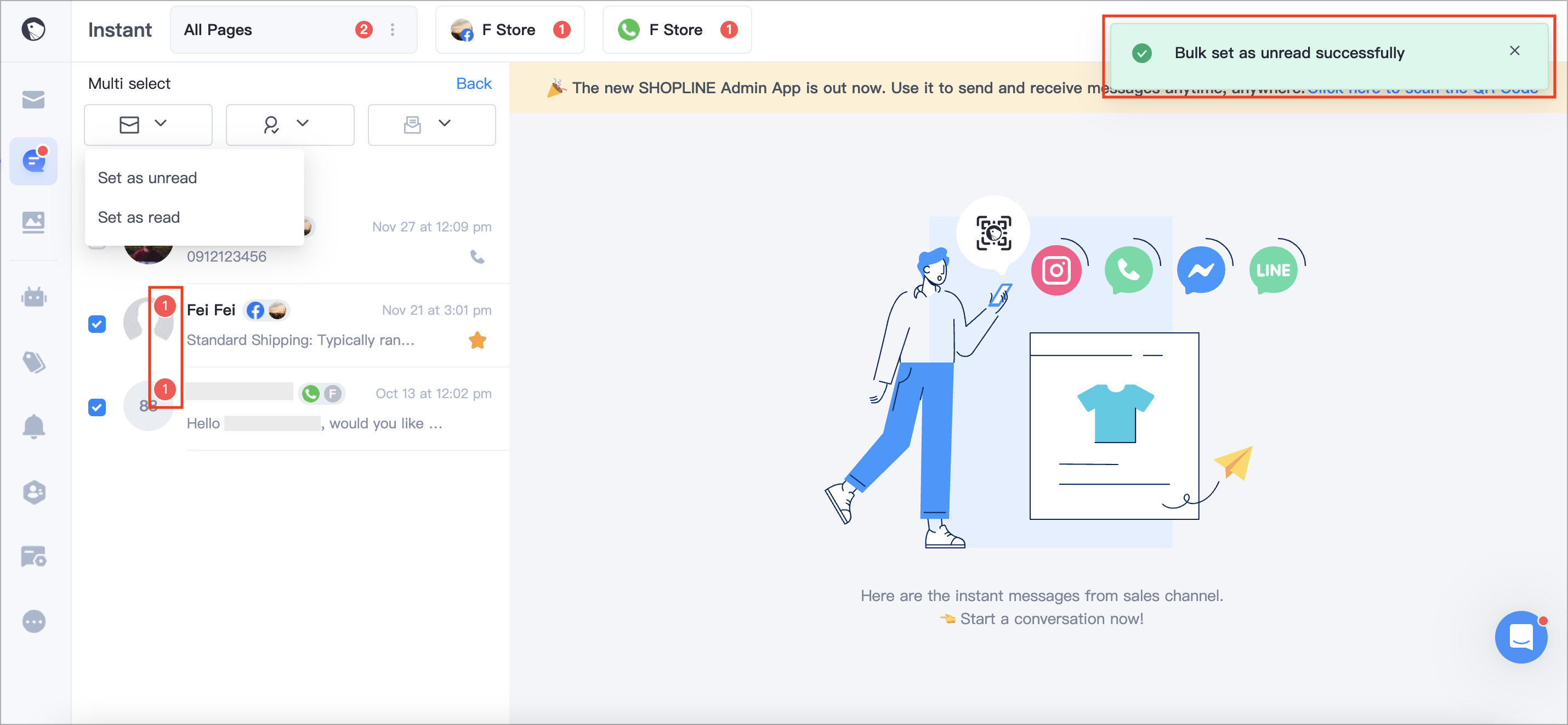The width and height of the screenshot is (1568, 725).
Task: Click the Back link in Multi select
Action: click(474, 83)
